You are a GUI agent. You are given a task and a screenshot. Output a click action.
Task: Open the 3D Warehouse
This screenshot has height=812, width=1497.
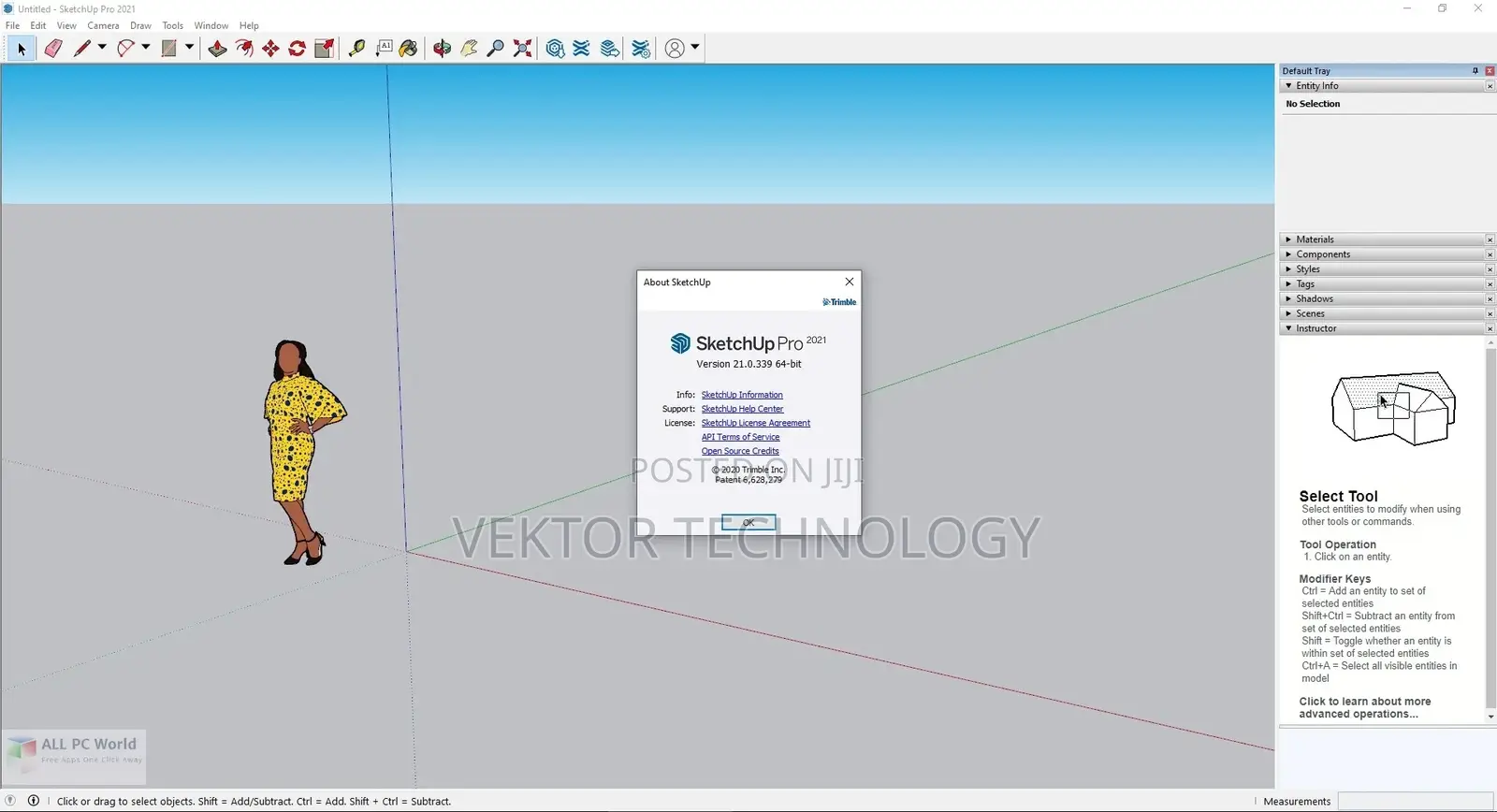tap(555, 49)
